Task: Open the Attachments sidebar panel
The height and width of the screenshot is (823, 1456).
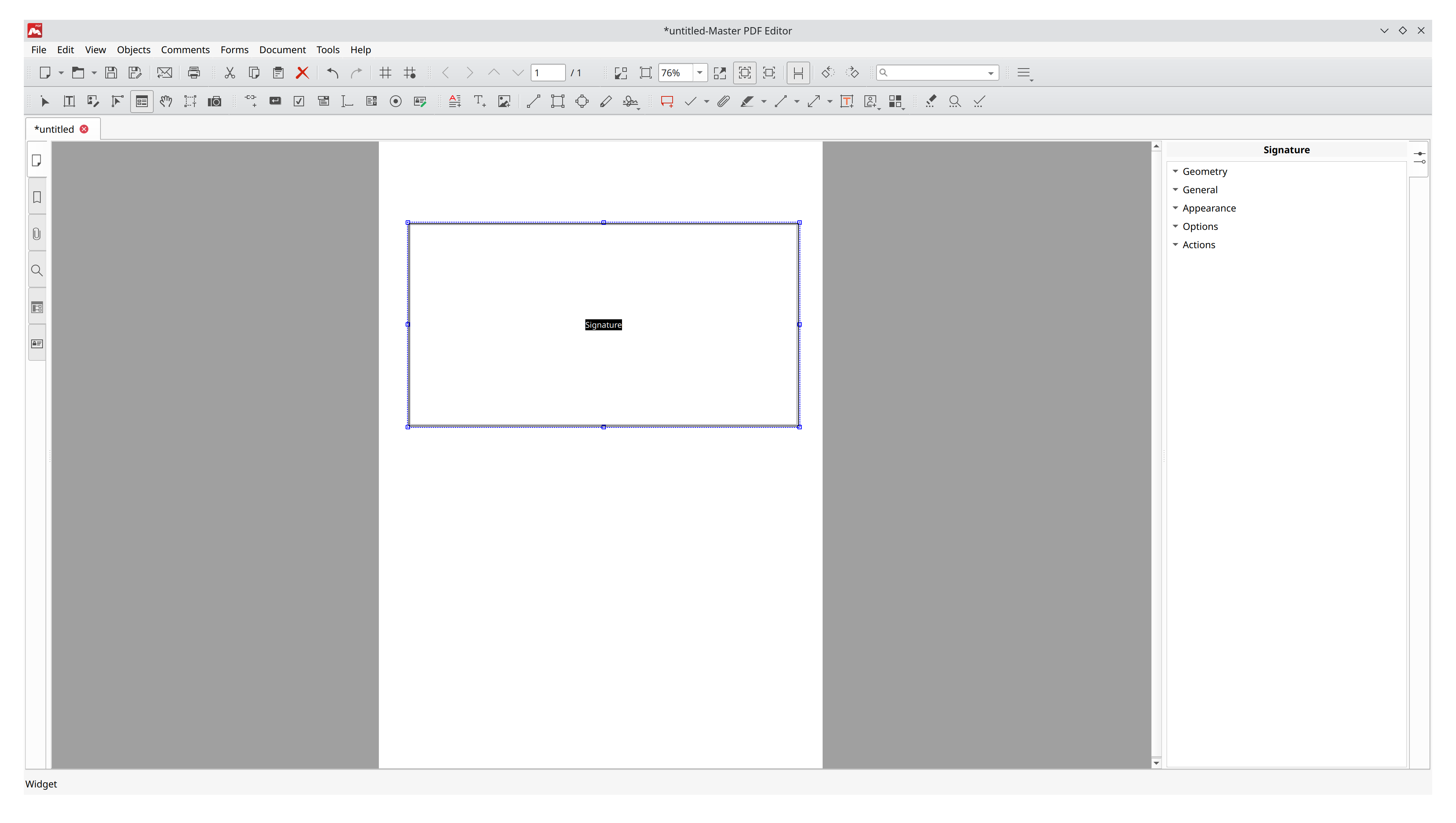Action: (37, 234)
